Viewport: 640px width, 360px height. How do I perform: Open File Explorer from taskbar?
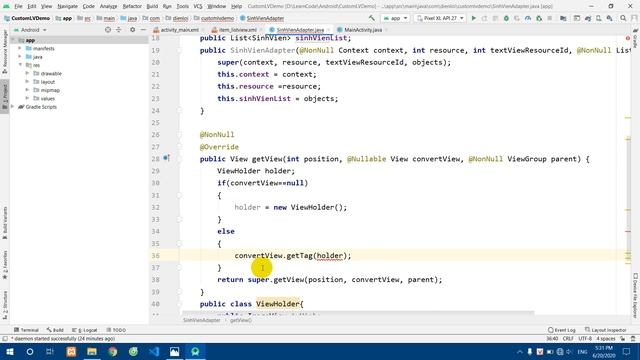pyautogui.click(x=92, y=351)
